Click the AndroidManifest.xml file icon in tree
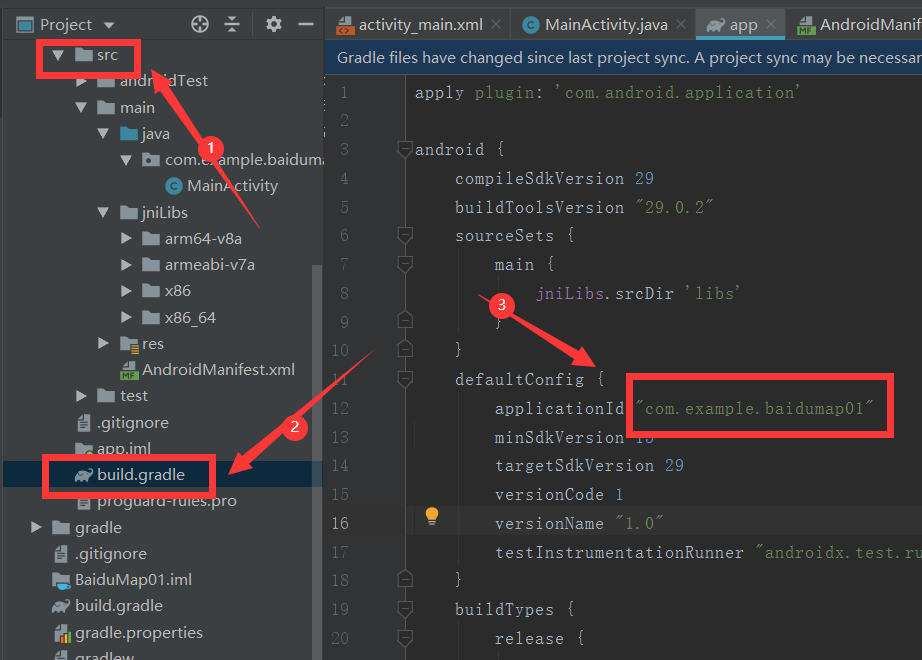 (x=129, y=370)
